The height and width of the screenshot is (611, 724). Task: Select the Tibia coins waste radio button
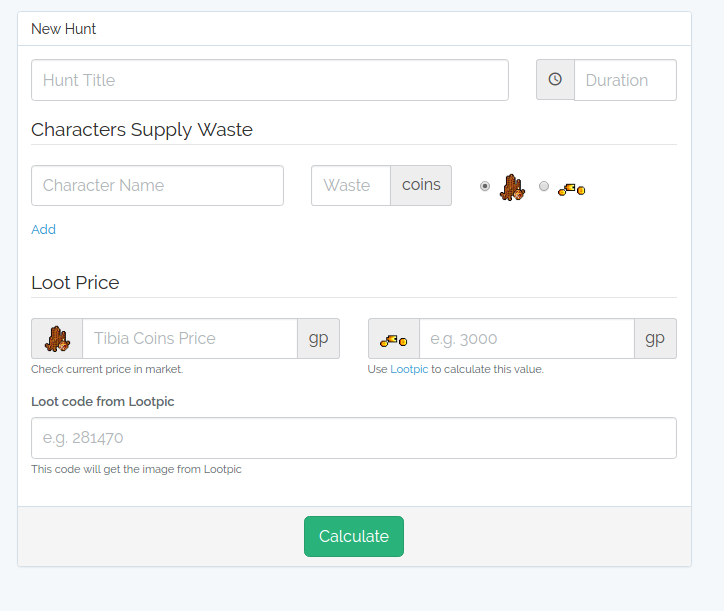(x=485, y=186)
